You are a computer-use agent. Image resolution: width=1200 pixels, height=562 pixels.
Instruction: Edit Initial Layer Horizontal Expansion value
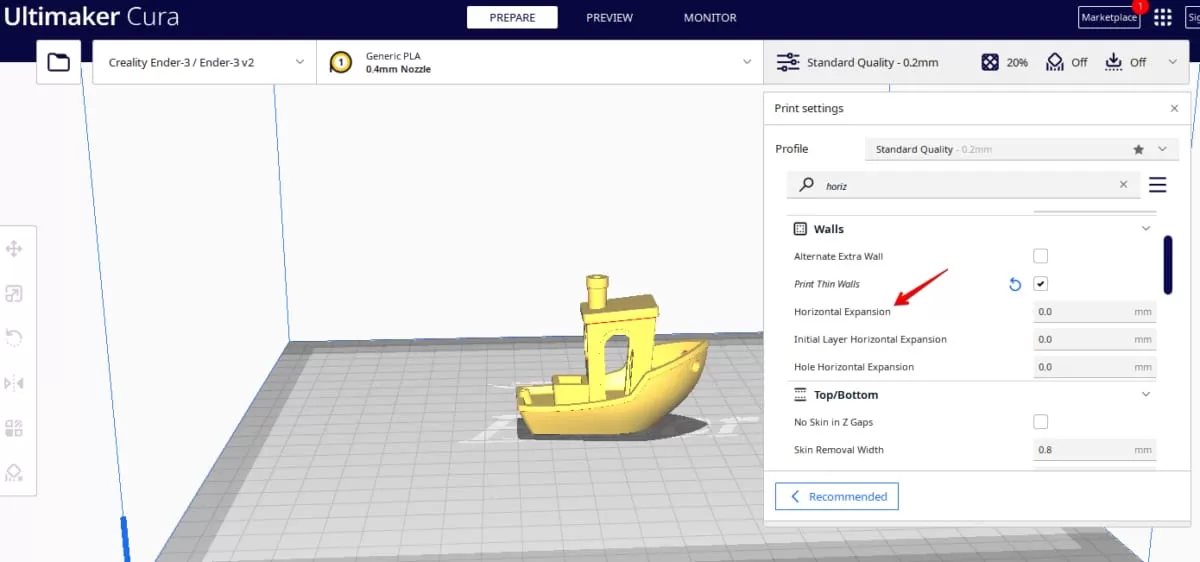point(1094,340)
